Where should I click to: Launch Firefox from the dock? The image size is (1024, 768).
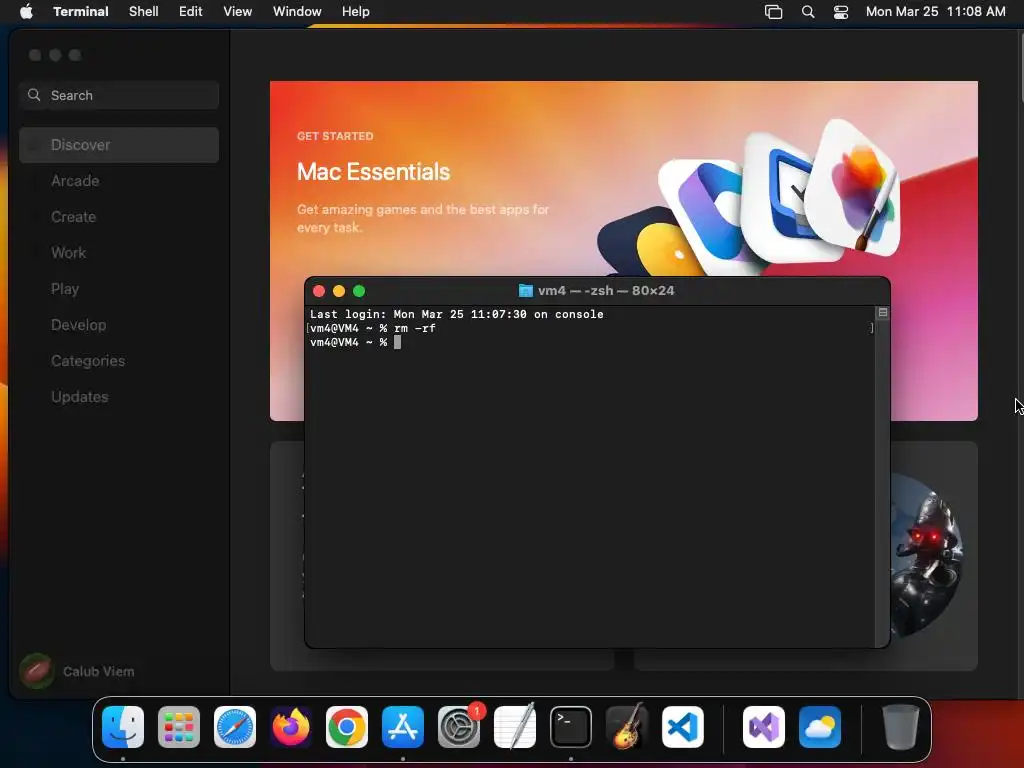(x=291, y=727)
